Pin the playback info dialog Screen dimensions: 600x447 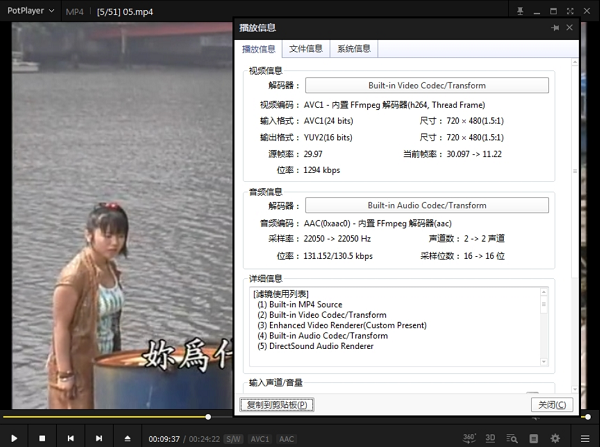tap(556, 28)
